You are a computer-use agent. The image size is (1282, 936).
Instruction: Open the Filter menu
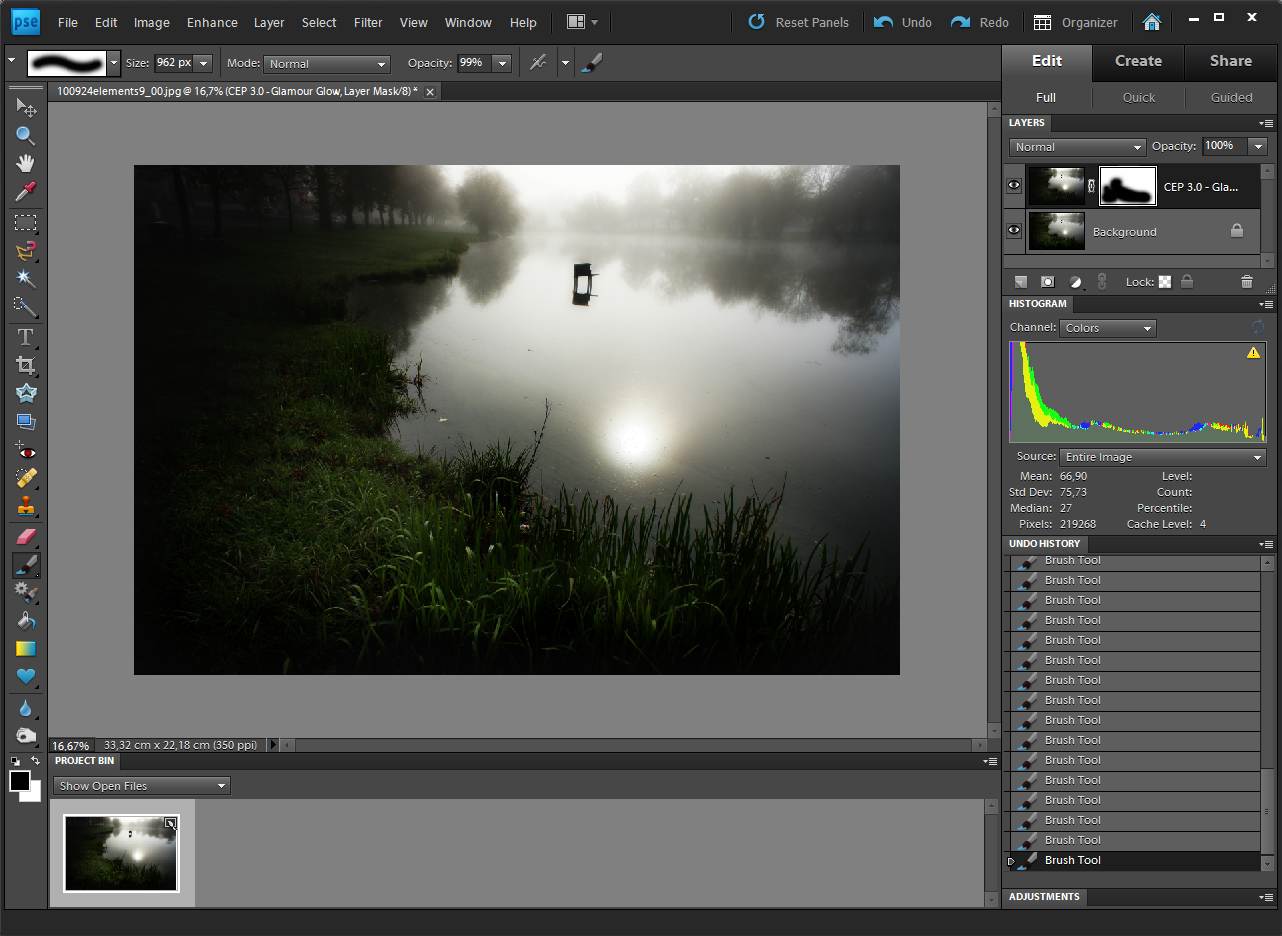click(x=368, y=22)
